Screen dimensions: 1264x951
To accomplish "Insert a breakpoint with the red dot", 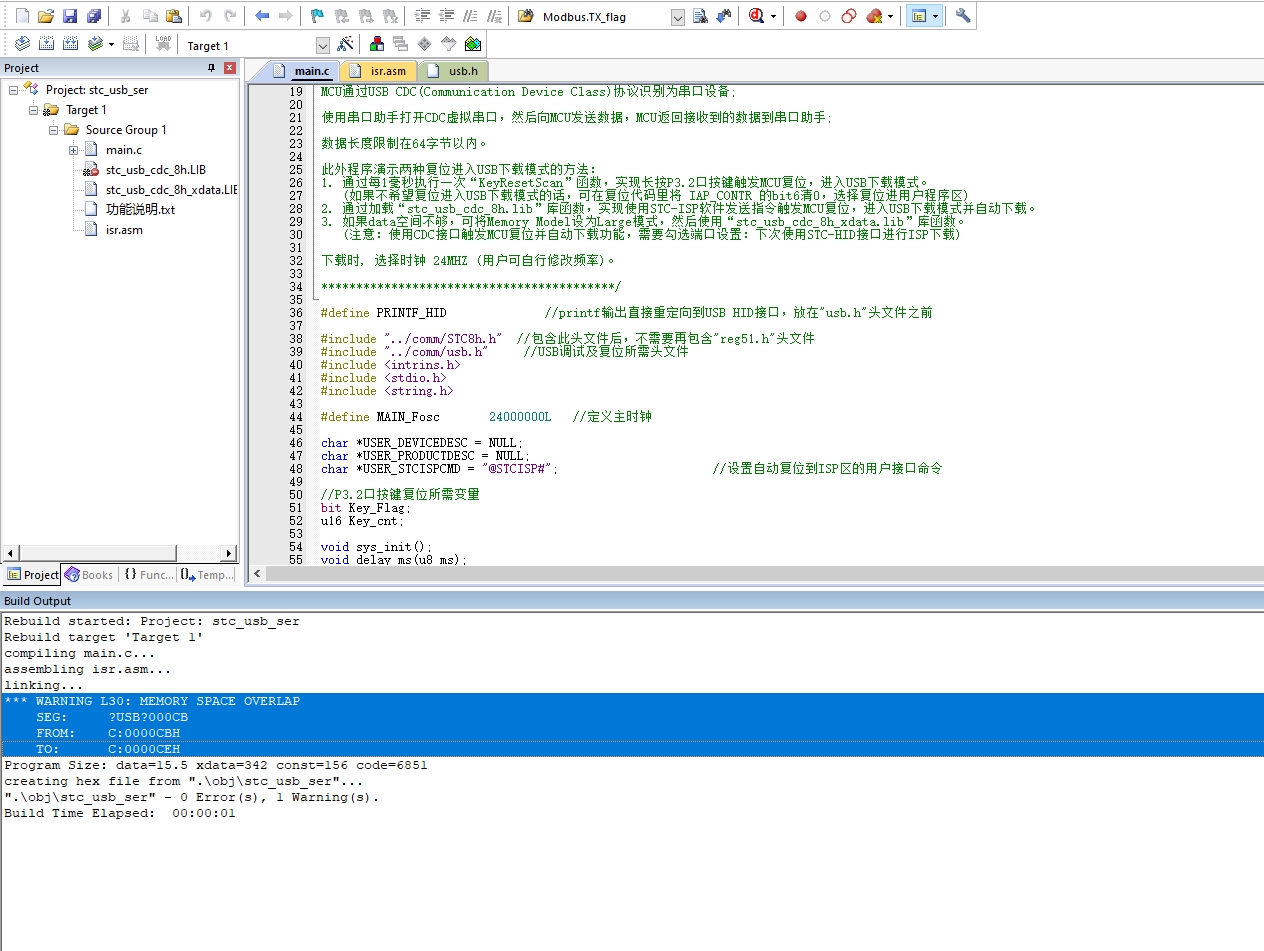I will tap(801, 16).
